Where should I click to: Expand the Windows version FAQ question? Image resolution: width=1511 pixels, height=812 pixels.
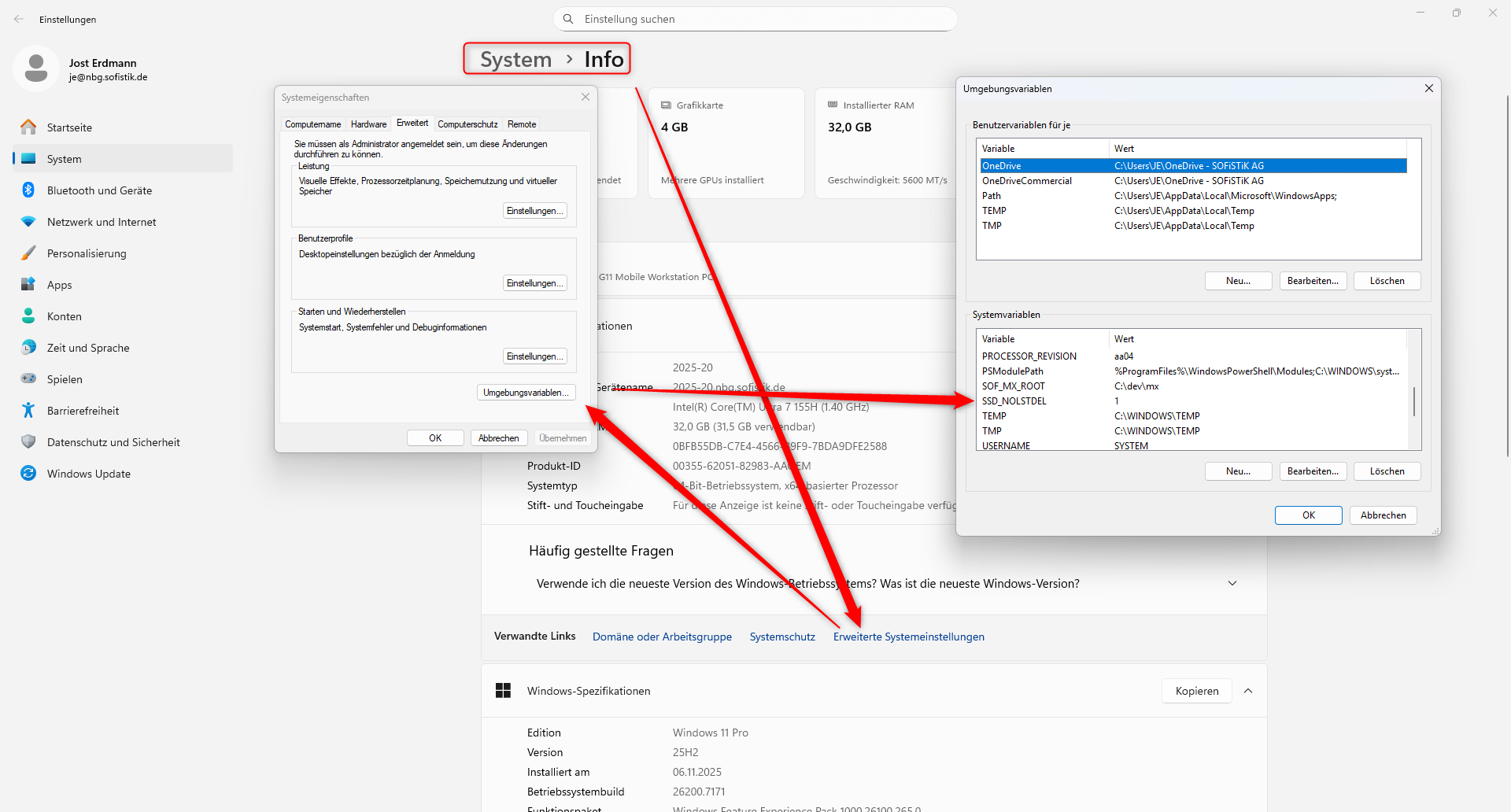pyautogui.click(x=1232, y=584)
